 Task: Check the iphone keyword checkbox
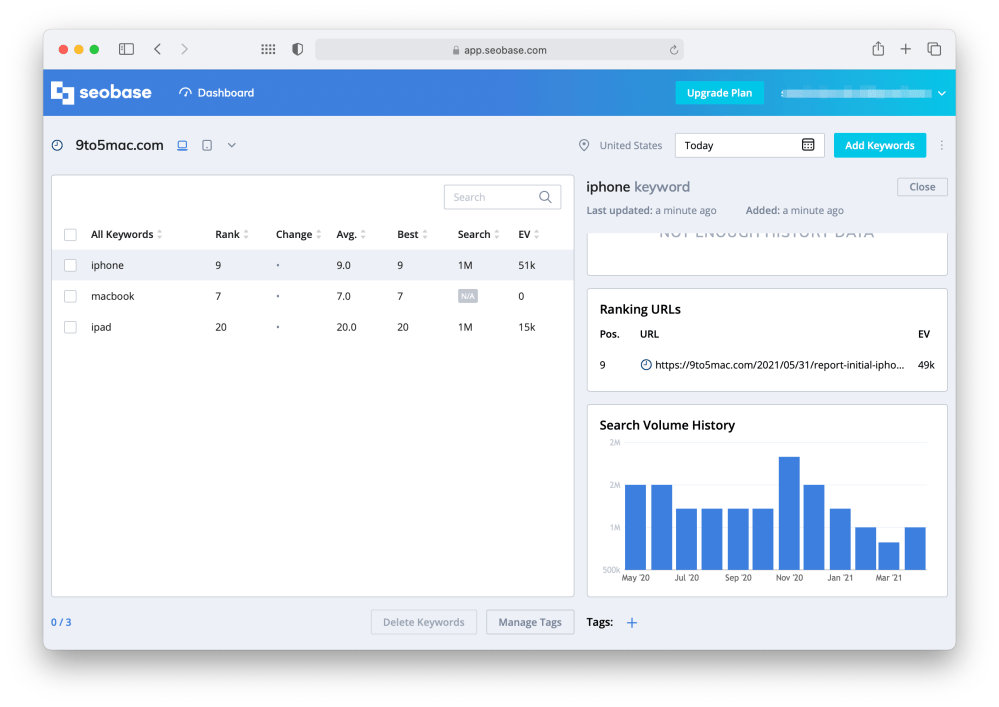coord(70,265)
